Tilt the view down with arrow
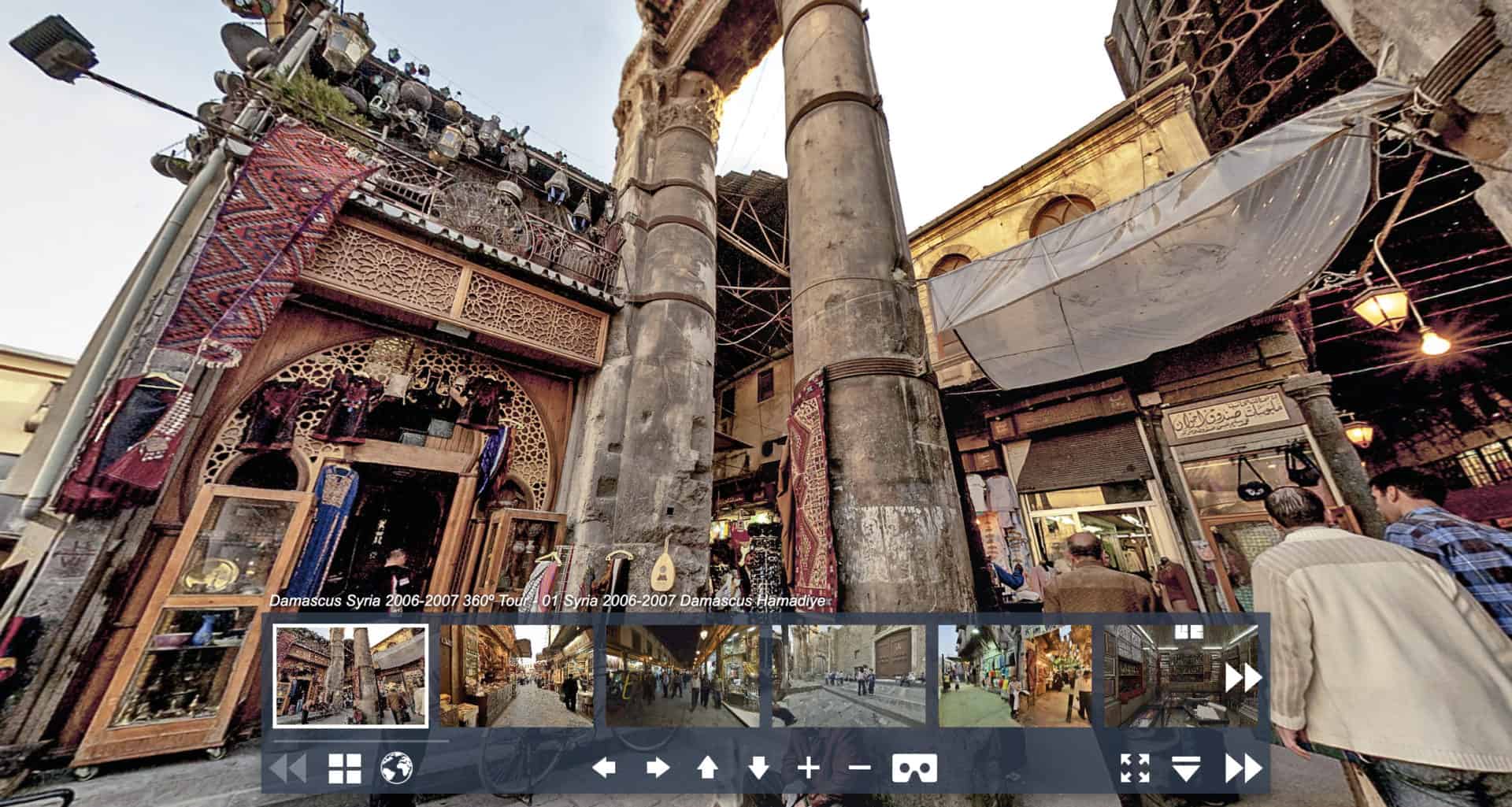This screenshot has height=807, width=1512. pyautogui.click(x=758, y=768)
